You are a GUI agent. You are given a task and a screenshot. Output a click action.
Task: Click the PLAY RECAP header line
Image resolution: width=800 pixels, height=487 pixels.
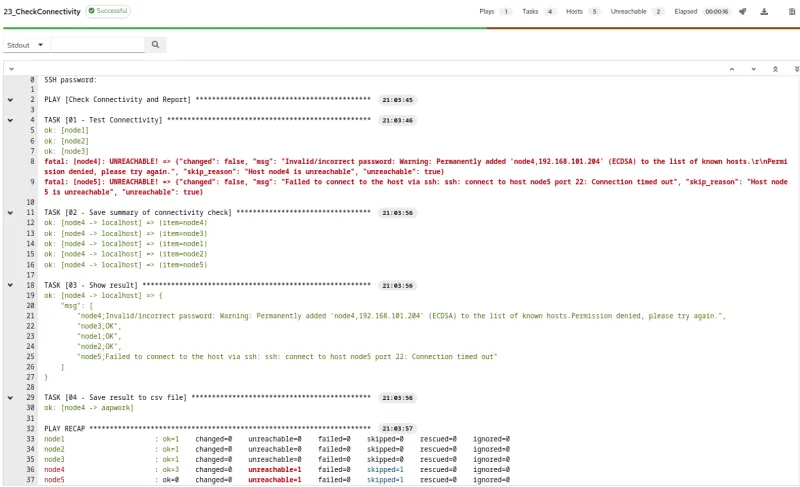tap(207, 428)
